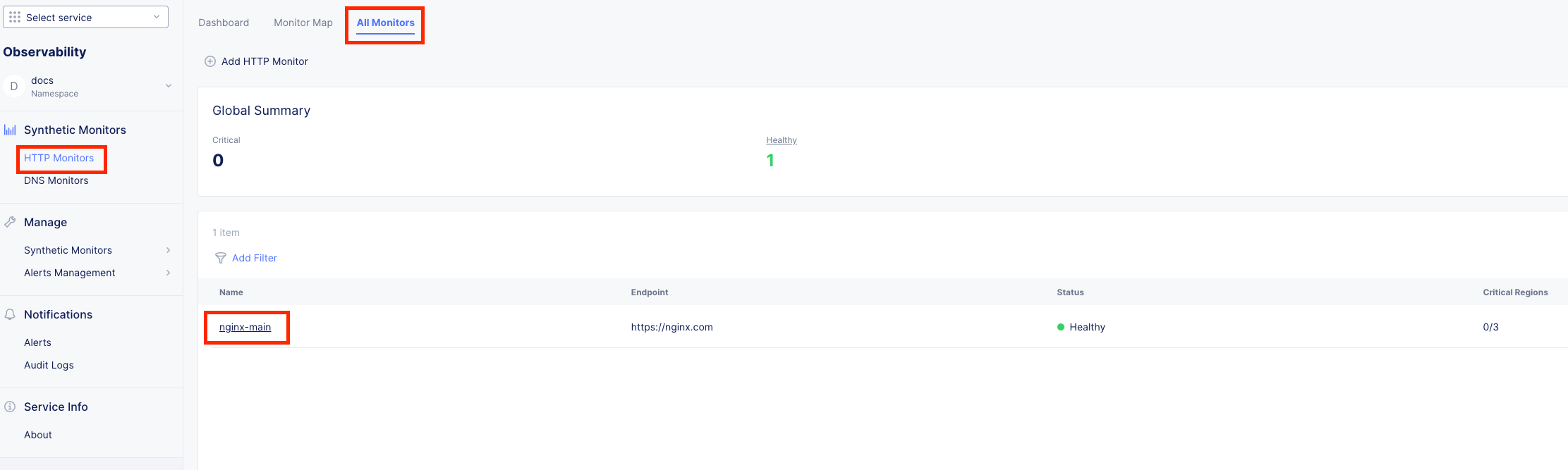
Task: Select the All Monitors tab
Action: click(385, 23)
